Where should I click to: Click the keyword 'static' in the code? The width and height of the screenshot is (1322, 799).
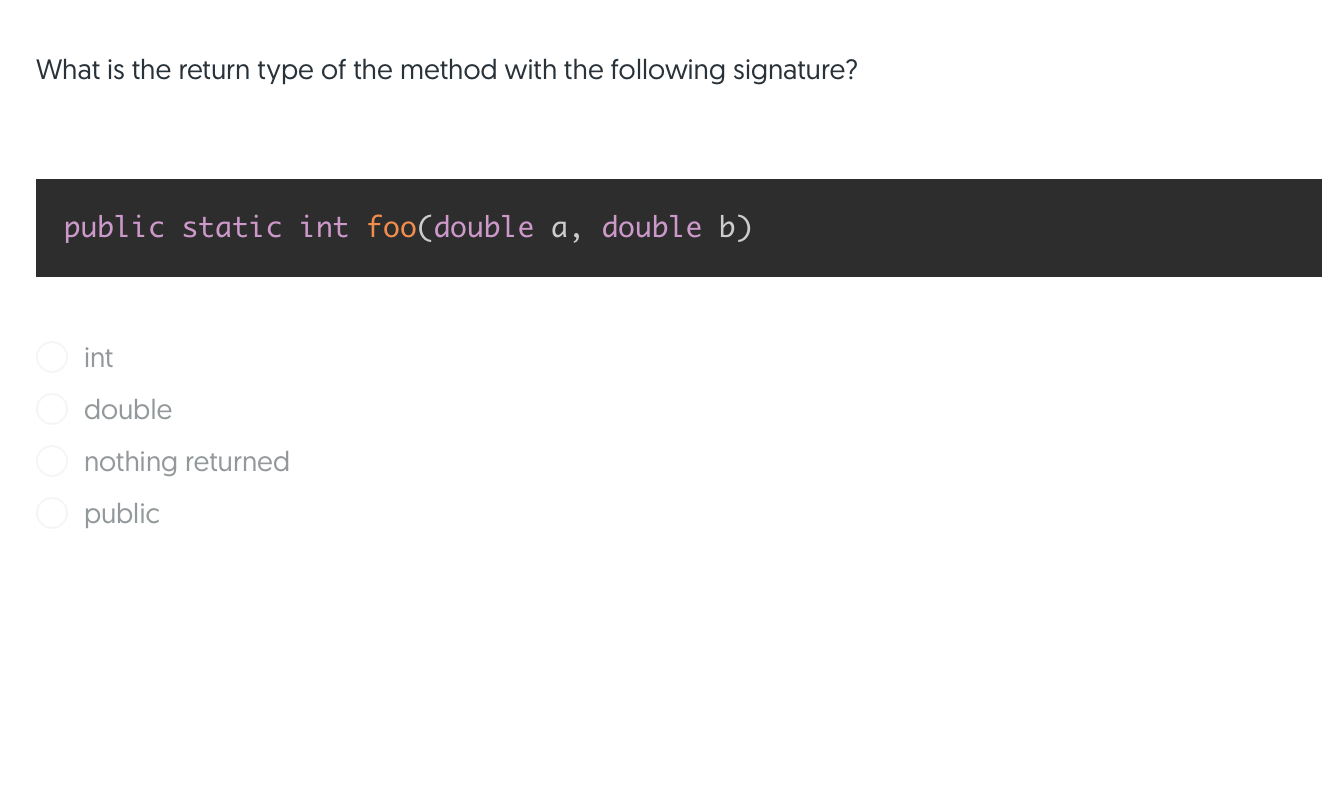(231, 227)
